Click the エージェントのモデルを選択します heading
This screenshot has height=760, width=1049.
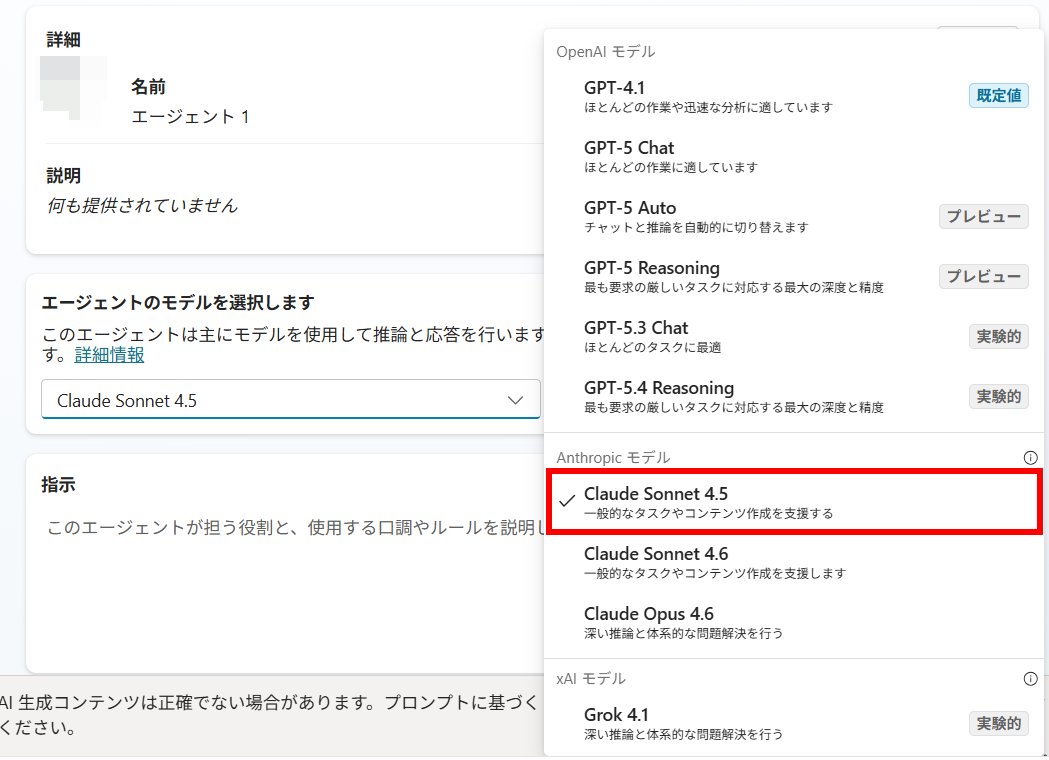click(x=177, y=302)
